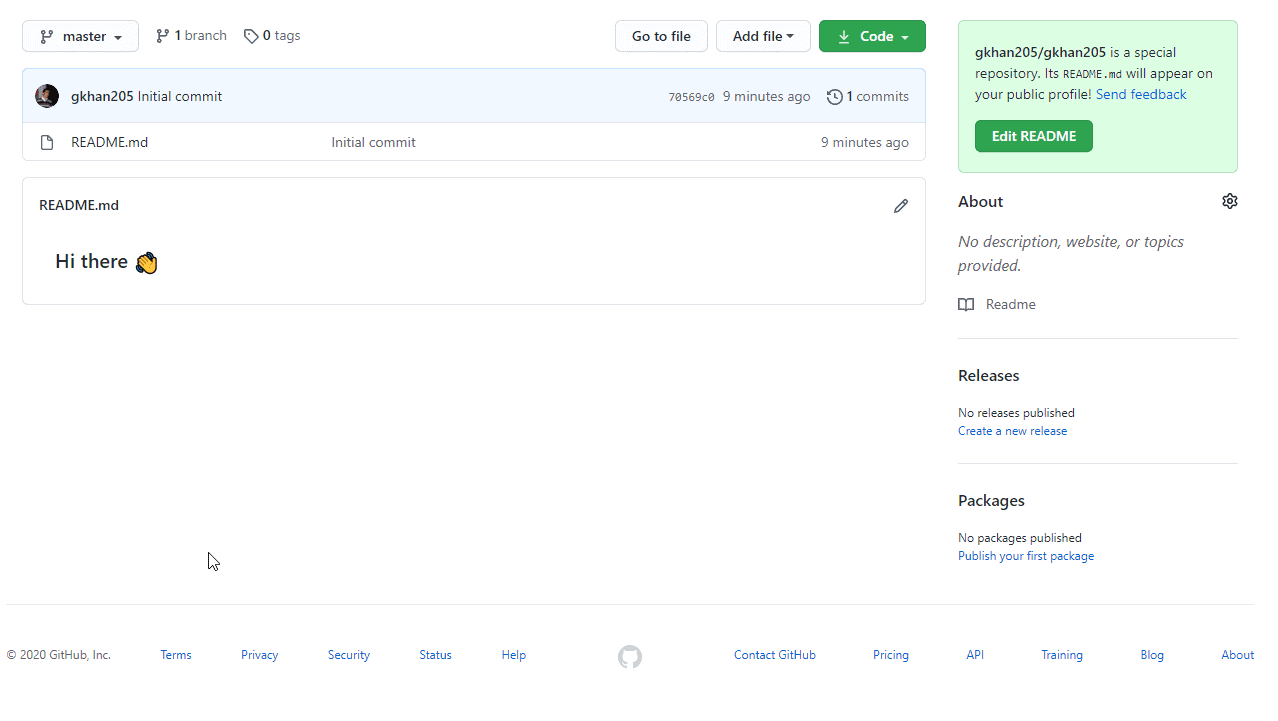Open the Security footer link
This screenshot has width=1278, height=721.
[x=349, y=655]
